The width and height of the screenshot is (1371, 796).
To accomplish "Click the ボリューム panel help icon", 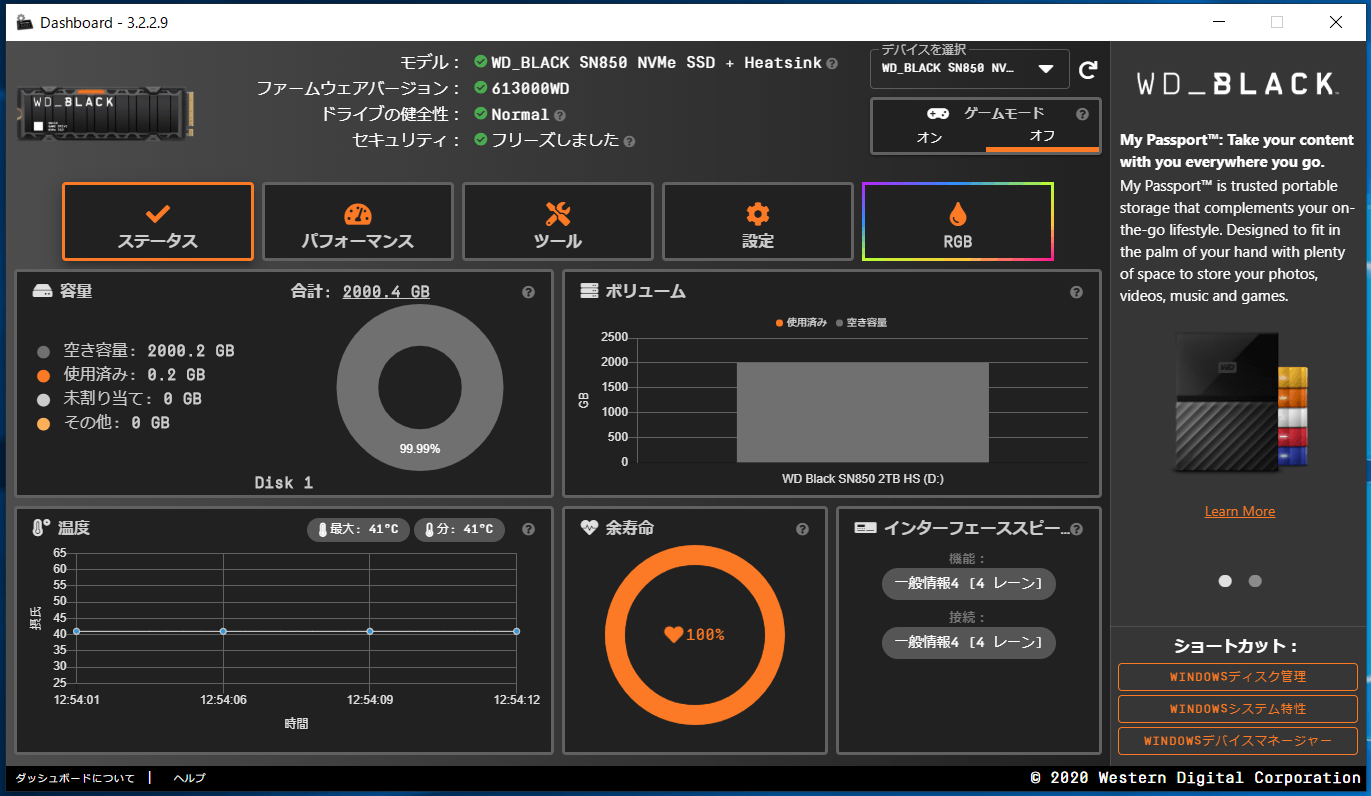I will pyautogui.click(x=1076, y=292).
